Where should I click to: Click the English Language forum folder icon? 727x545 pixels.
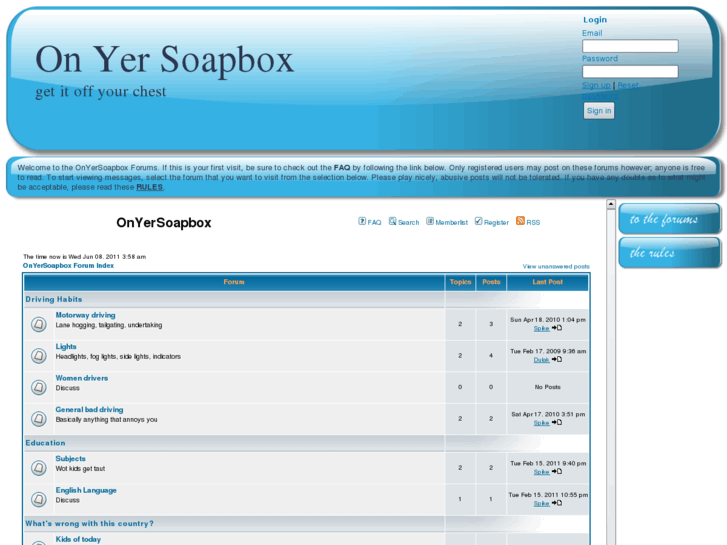coord(39,500)
